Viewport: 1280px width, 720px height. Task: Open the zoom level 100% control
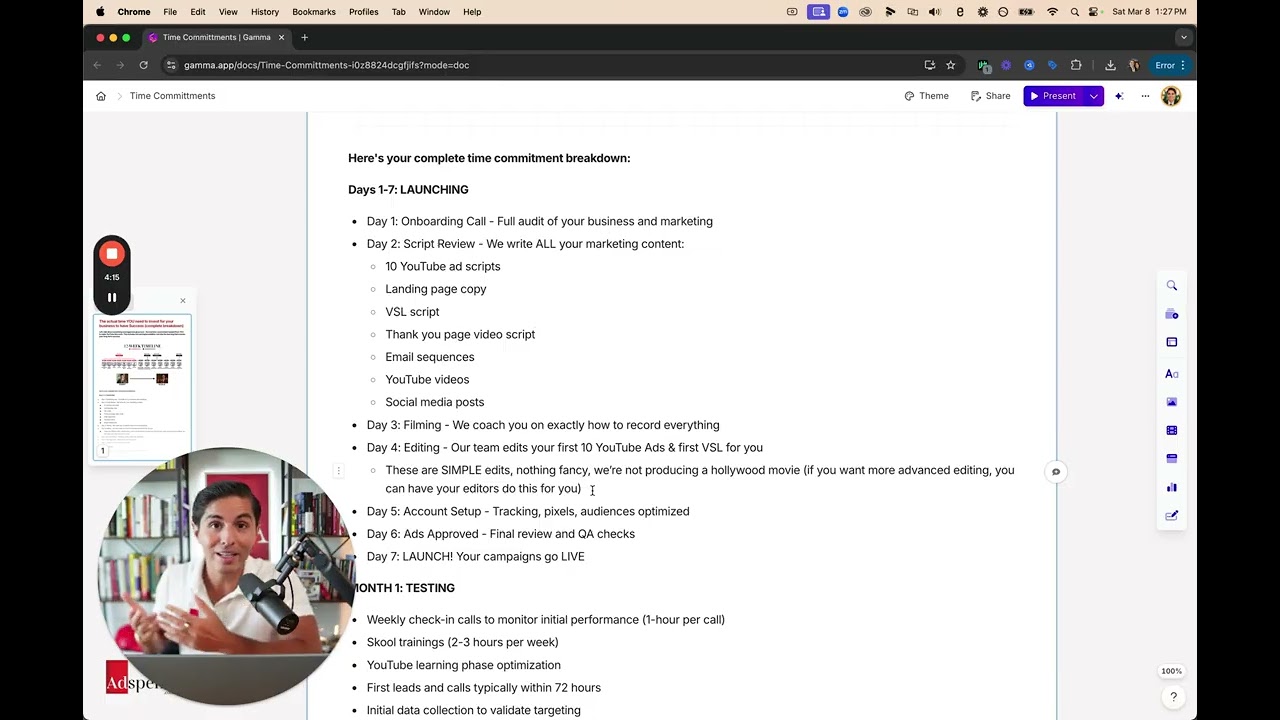(1171, 671)
